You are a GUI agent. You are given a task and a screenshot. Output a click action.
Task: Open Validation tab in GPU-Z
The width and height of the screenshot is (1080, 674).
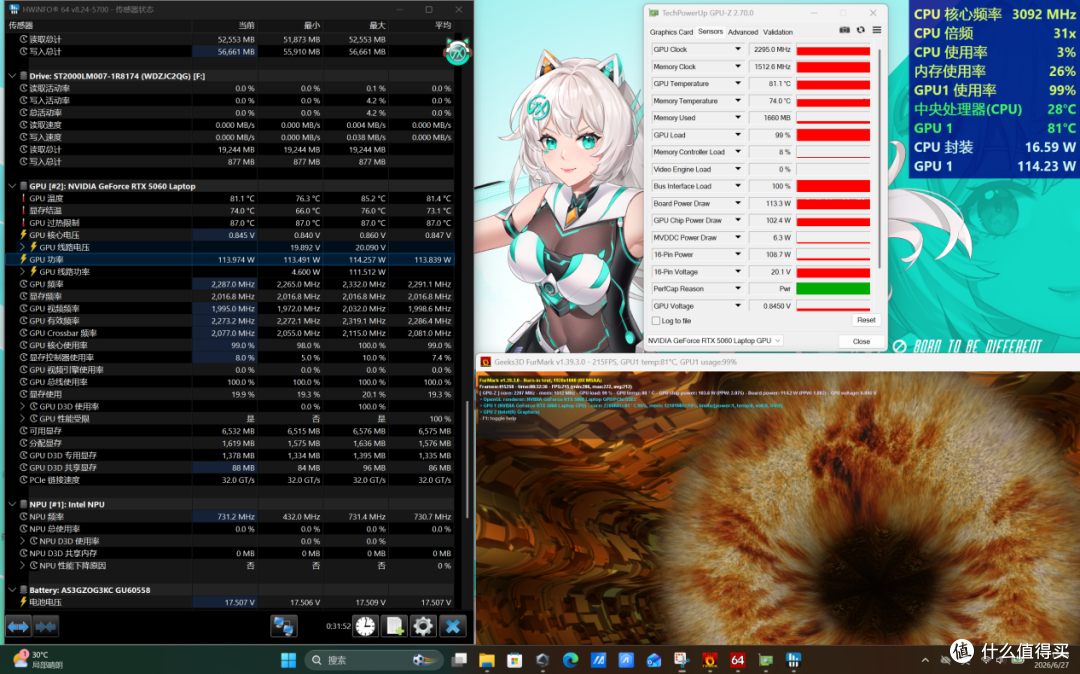778,32
